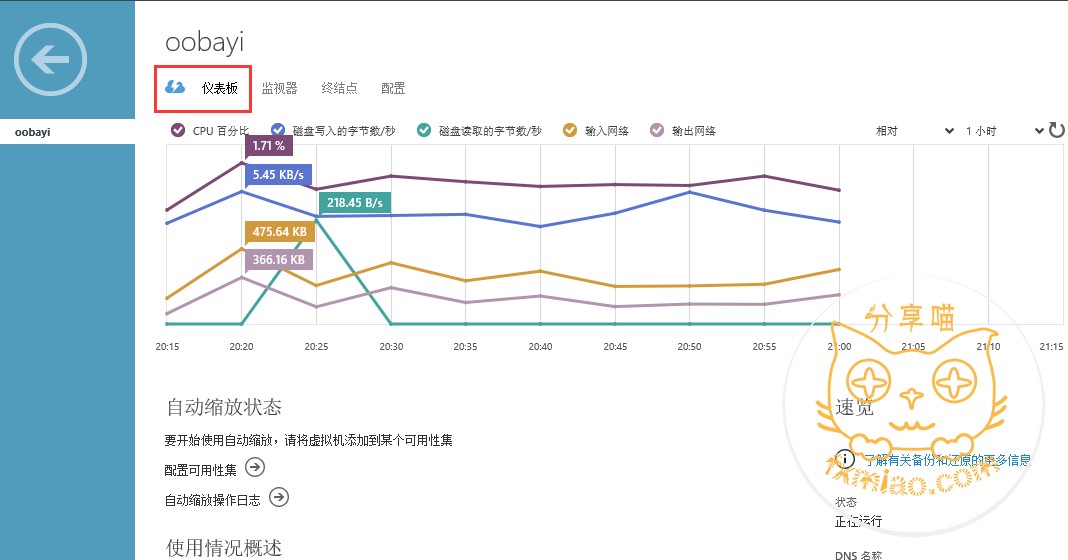This screenshot has width=1068, height=560.
Task: Select the 仪表板 tab
Action: coord(219,88)
